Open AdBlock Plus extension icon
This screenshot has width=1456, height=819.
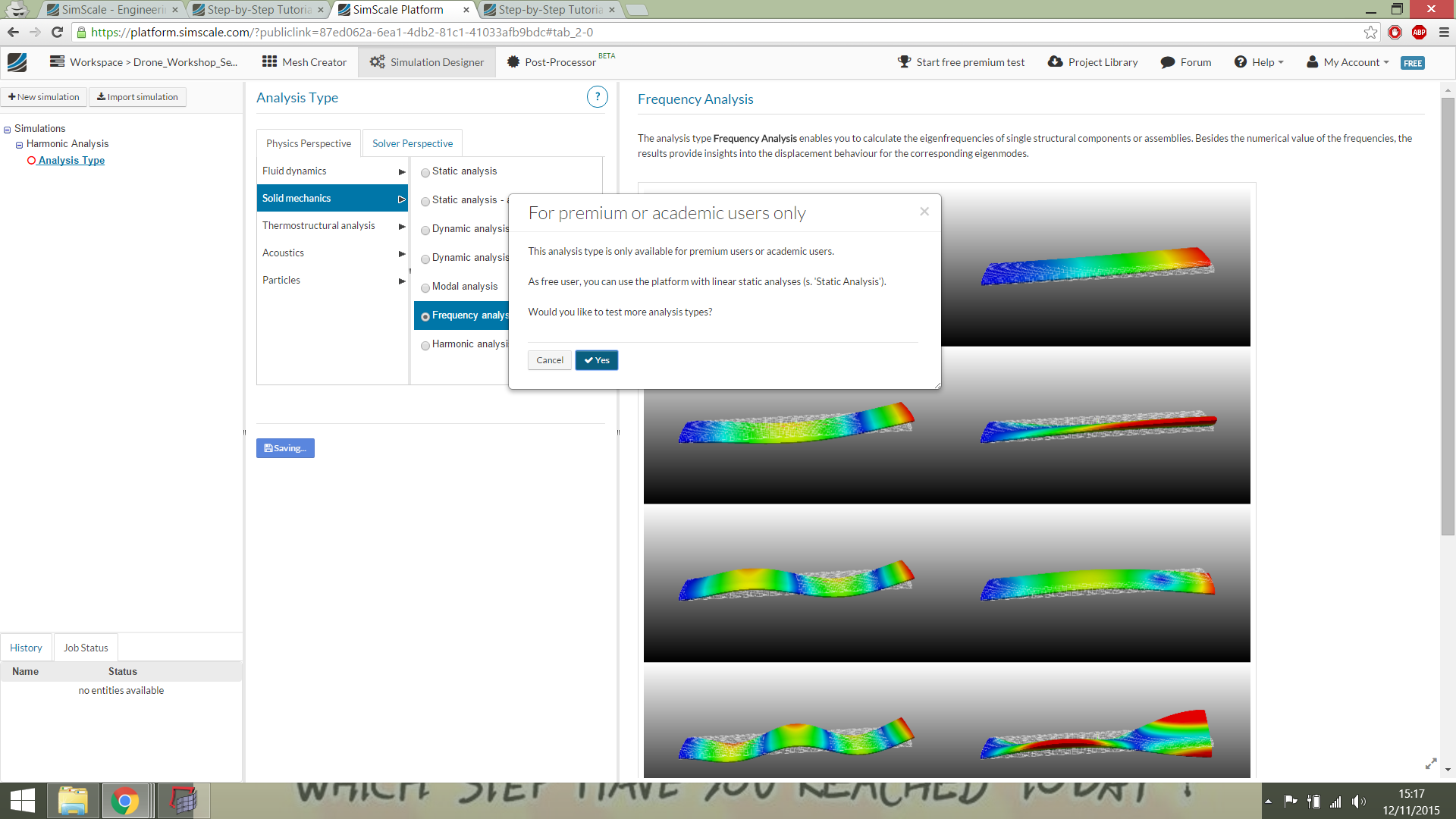[x=1419, y=32]
